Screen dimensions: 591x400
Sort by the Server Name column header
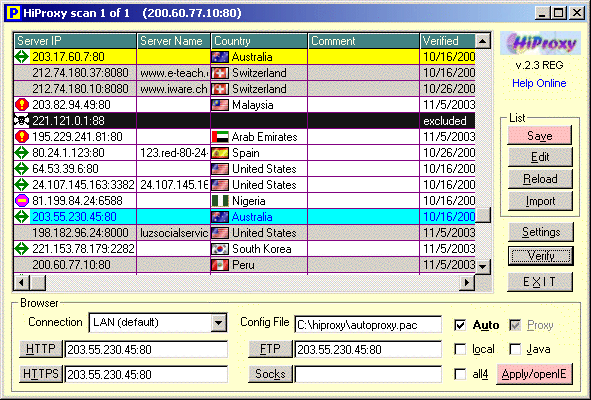pyautogui.click(x=174, y=41)
